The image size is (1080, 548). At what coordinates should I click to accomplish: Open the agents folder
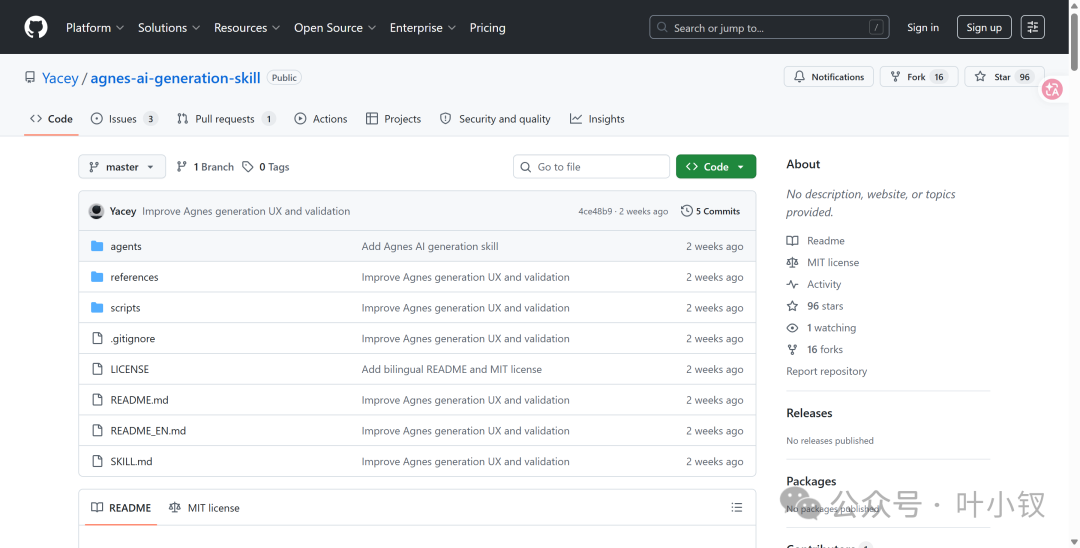pyautogui.click(x=126, y=246)
